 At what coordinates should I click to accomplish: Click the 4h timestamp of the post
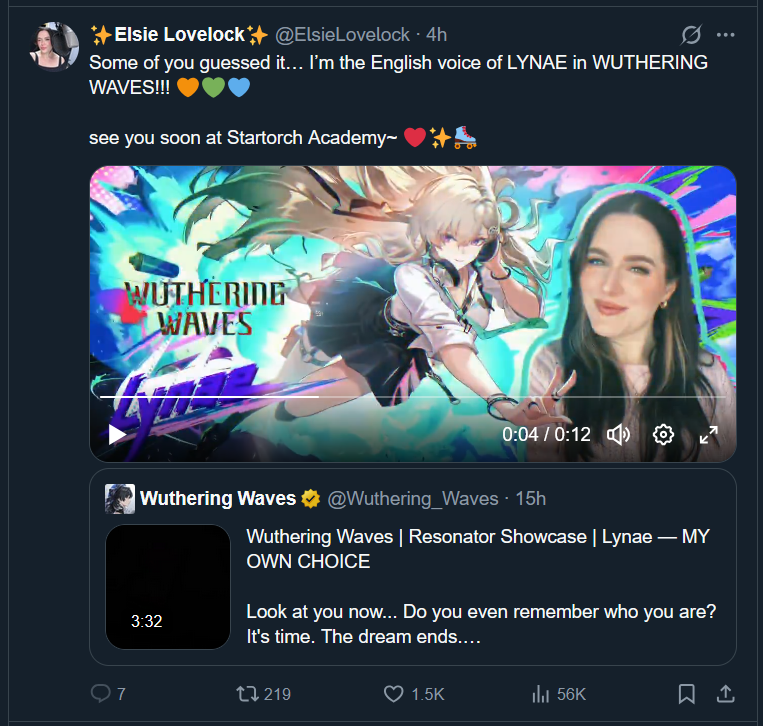point(436,35)
